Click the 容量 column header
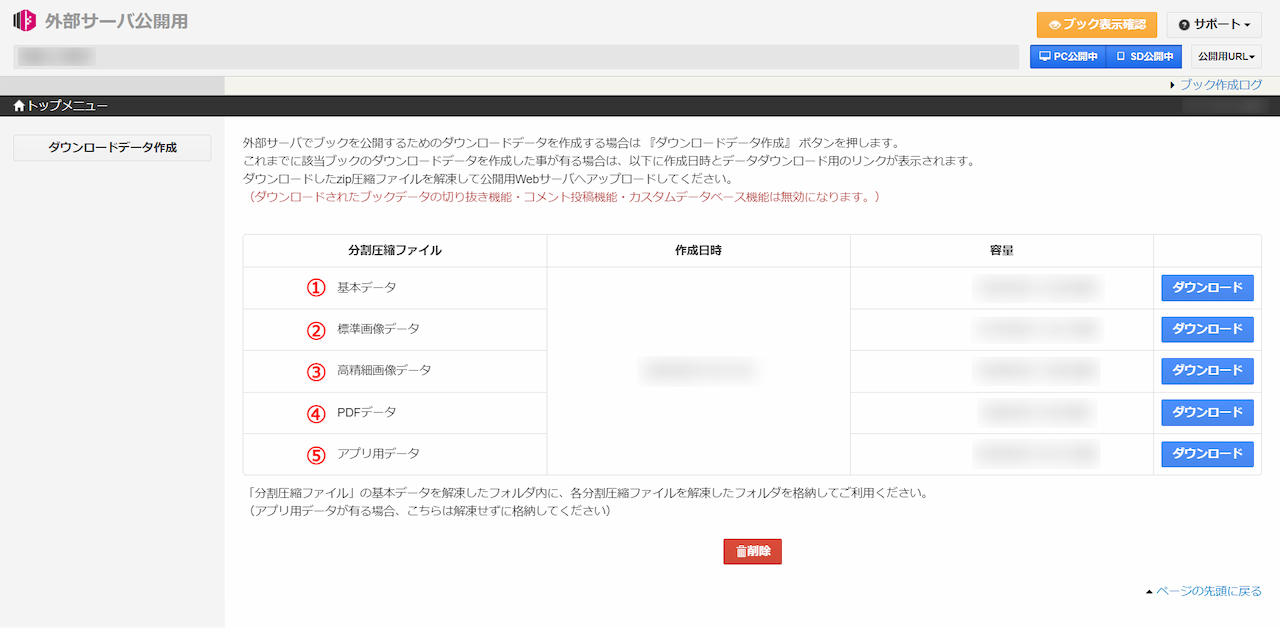Viewport: 1280px width, 628px height. [1001, 250]
